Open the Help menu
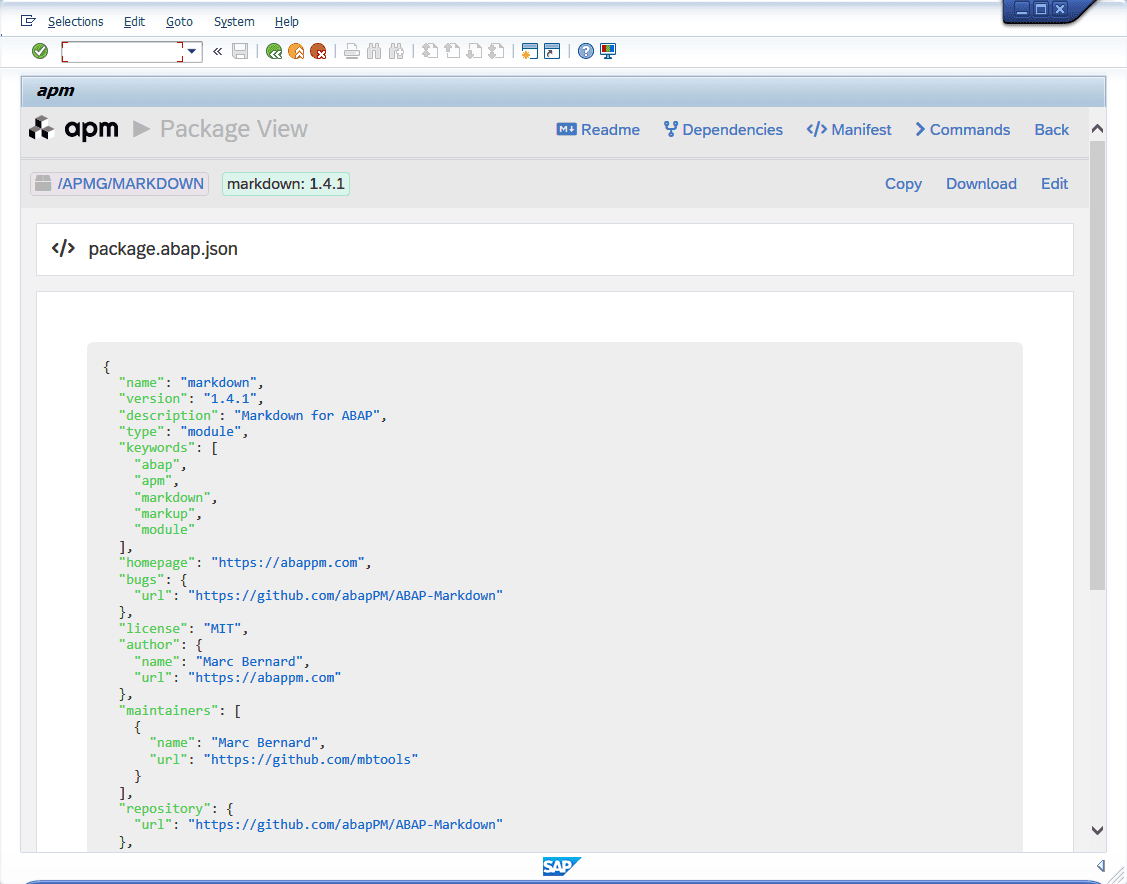1127x884 pixels. [x=287, y=22]
